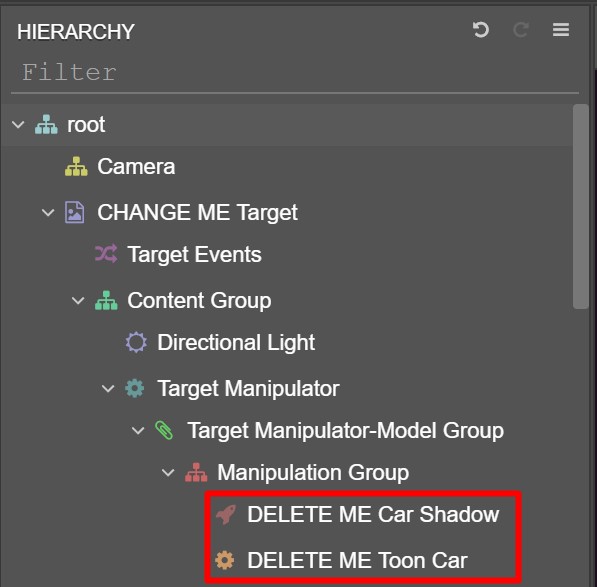Select DELETE ME Toon Car item
The image size is (597, 587).
coord(358,560)
